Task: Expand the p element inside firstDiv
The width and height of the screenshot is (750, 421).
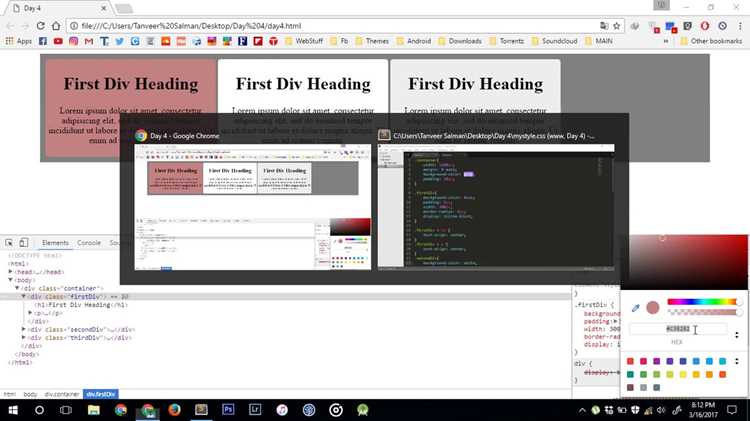Action: 30,313
